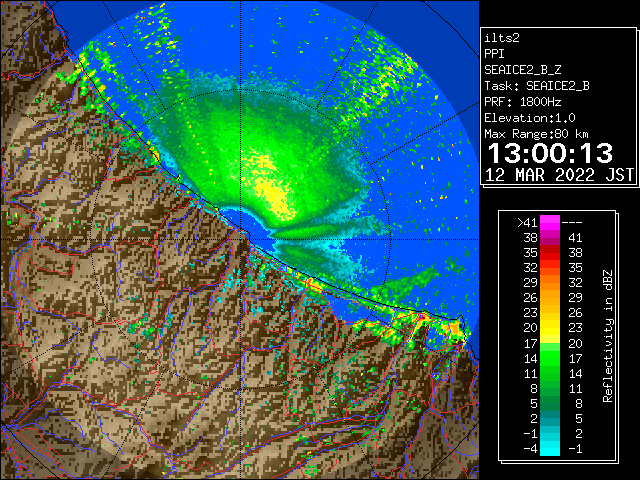
Task: Click the cyan -4 to -1 dBZ swatch
Action: [550, 448]
